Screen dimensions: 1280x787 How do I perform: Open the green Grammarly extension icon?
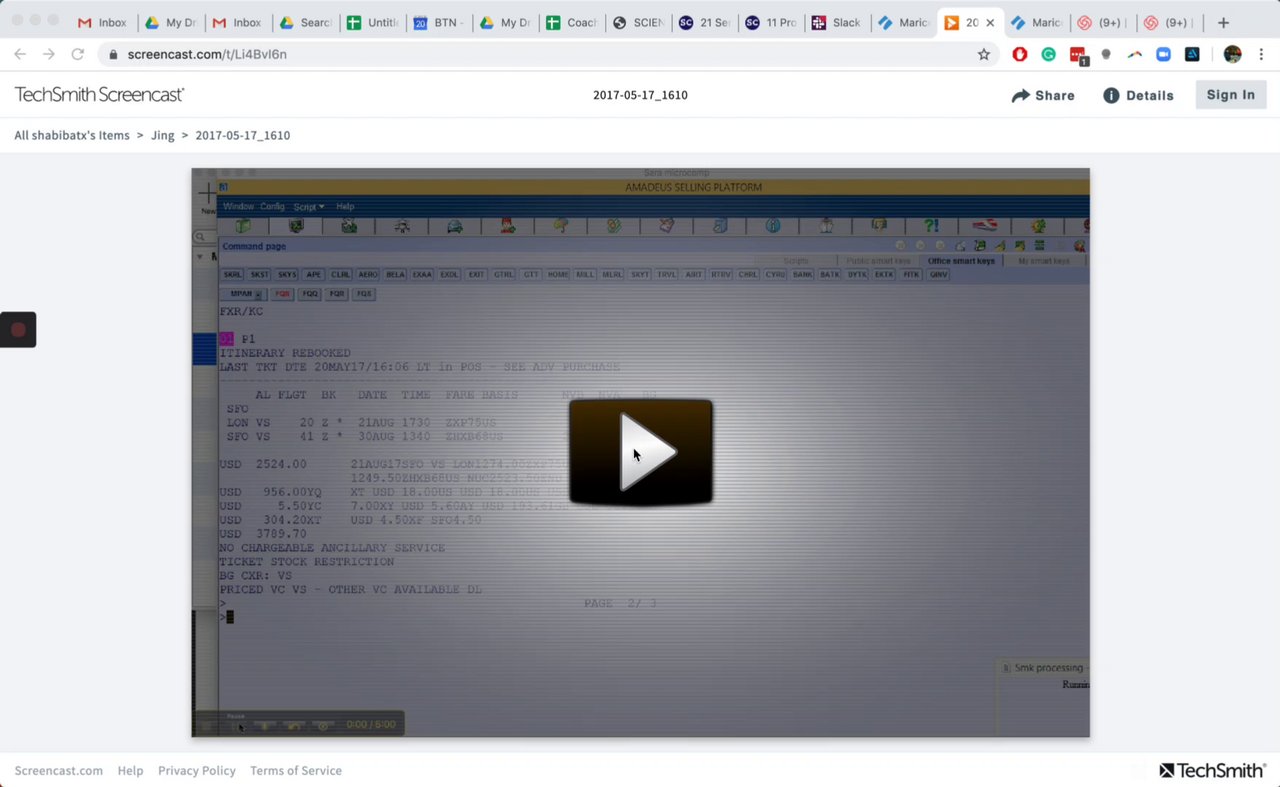point(1049,54)
